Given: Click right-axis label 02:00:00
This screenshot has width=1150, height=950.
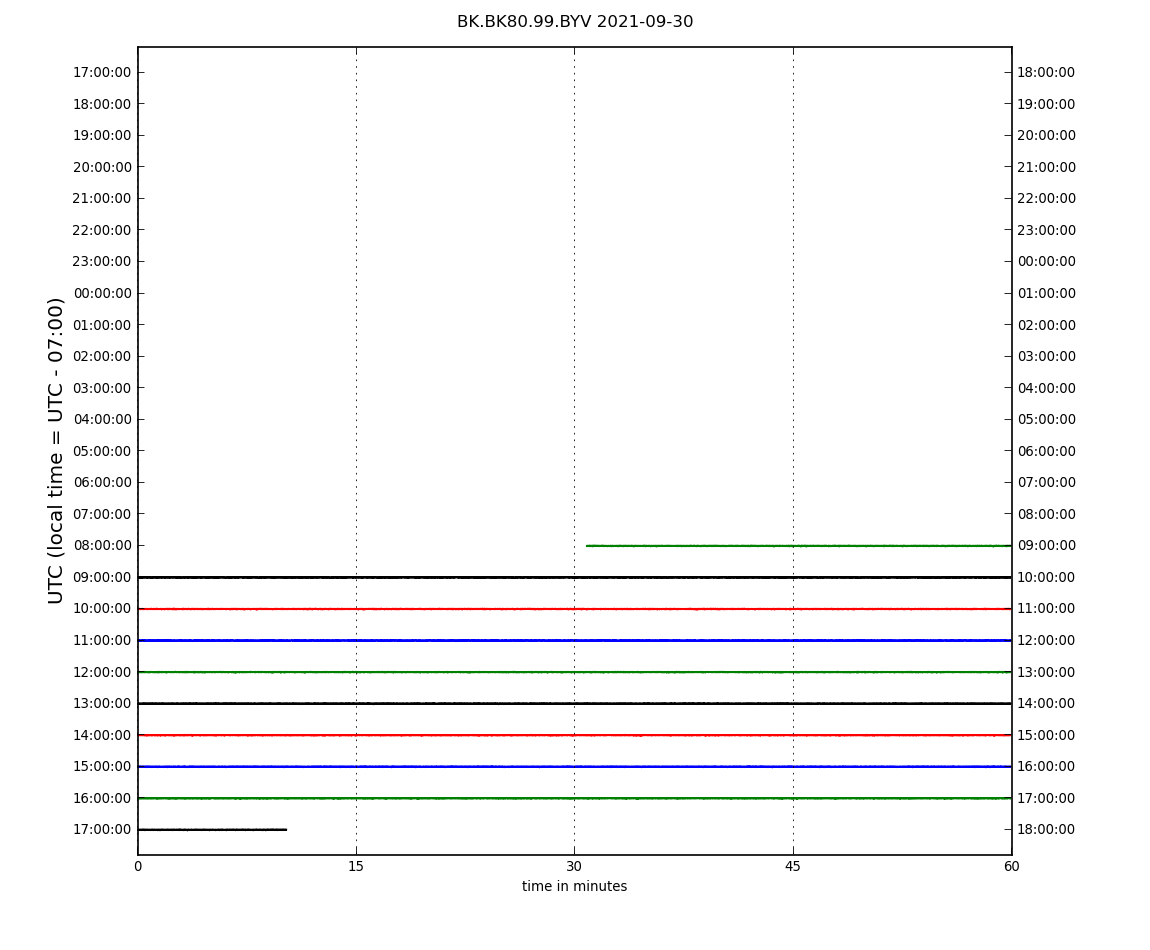Looking at the screenshot, I should tap(1047, 325).
